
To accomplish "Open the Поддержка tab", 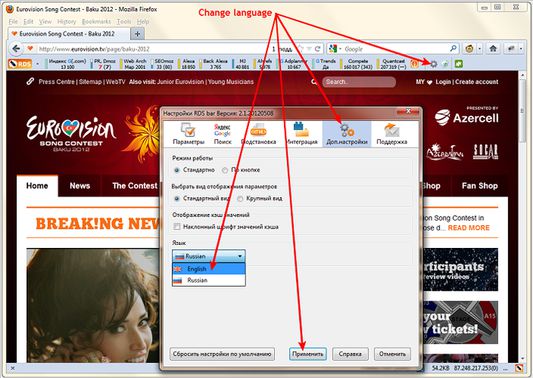I will [392, 134].
